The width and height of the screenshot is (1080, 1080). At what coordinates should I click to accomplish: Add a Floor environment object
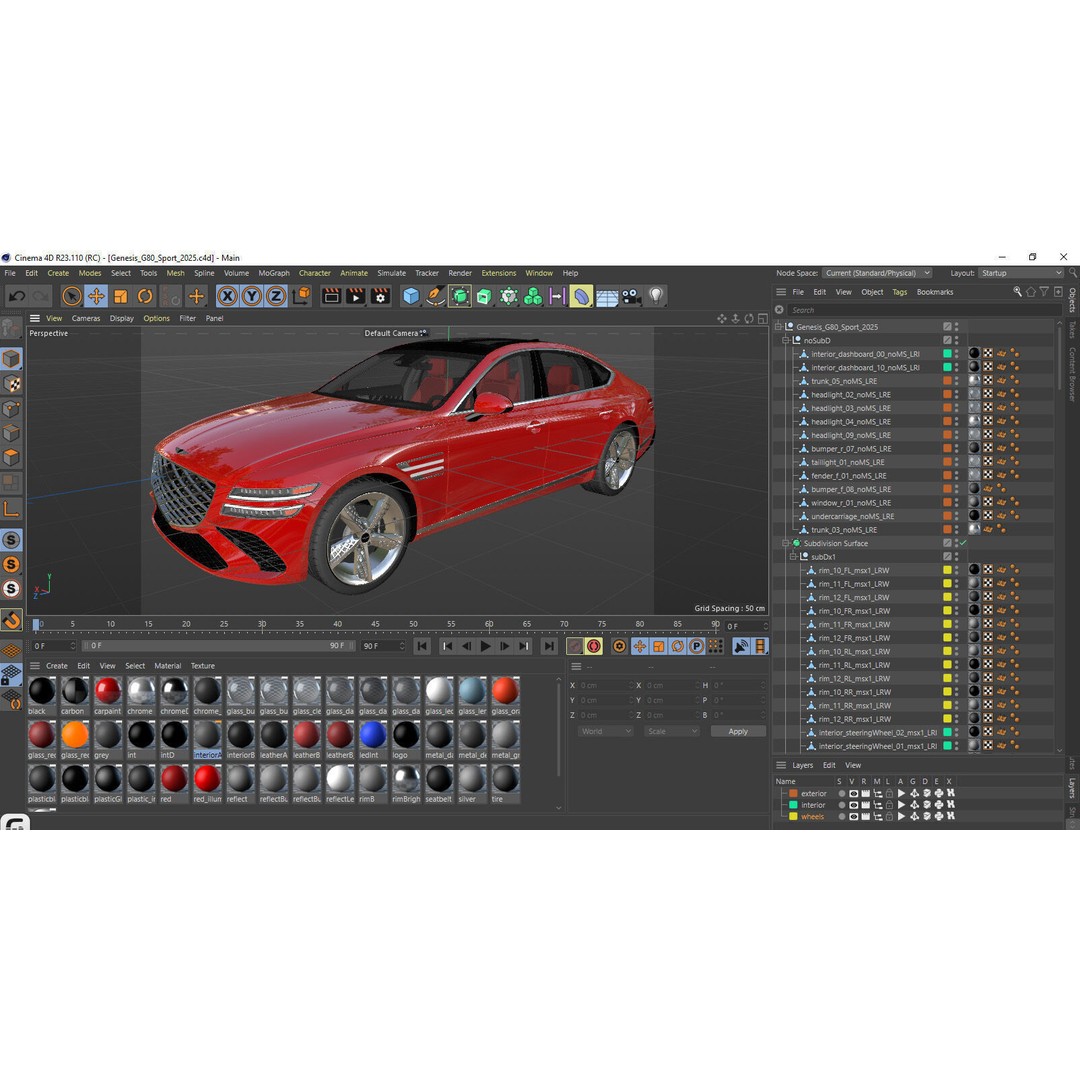(607, 297)
